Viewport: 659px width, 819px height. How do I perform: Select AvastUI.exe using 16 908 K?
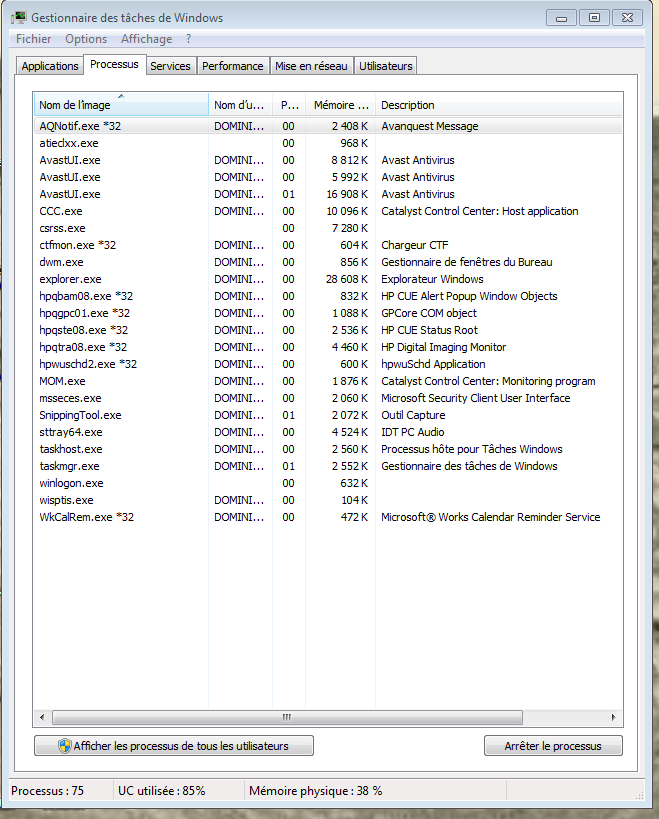point(328,194)
